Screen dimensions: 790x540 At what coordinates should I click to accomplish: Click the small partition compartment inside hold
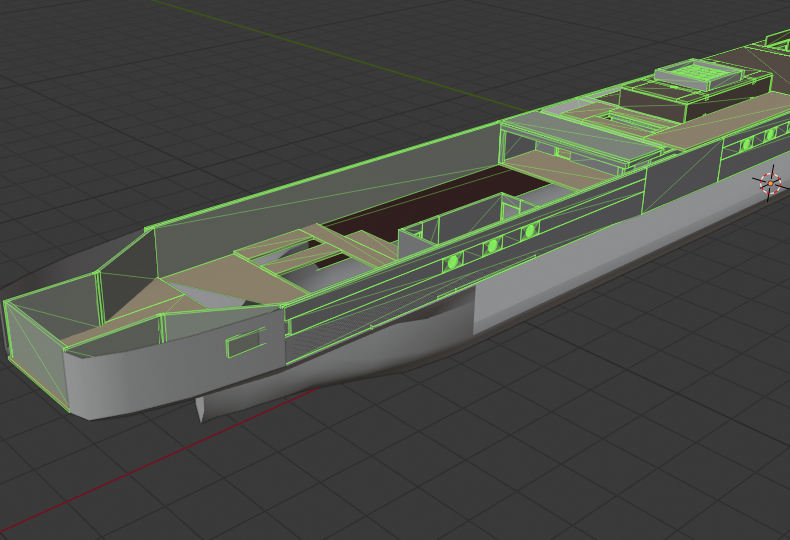click(417, 236)
